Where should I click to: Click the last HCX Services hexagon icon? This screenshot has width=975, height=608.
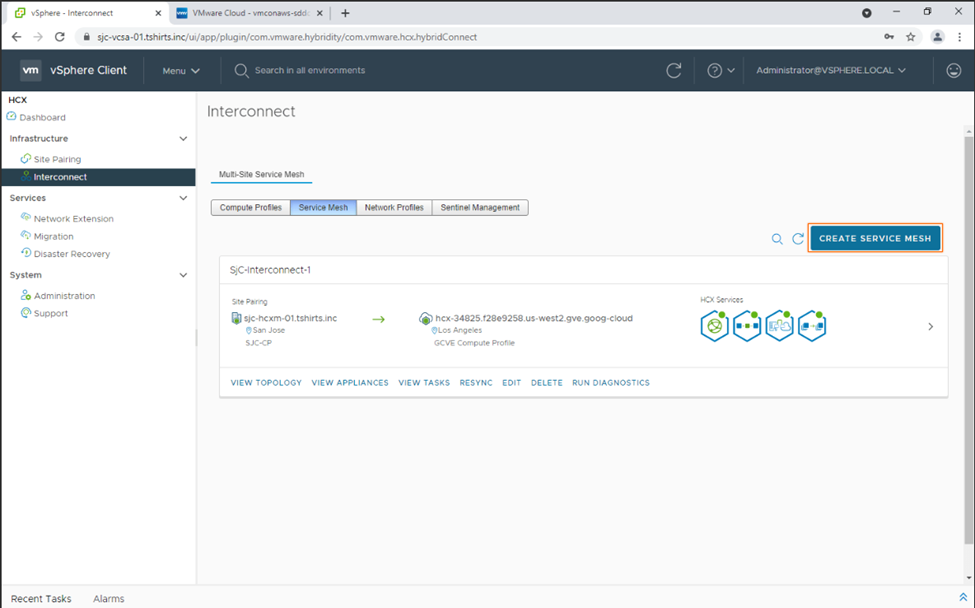coord(812,325)
